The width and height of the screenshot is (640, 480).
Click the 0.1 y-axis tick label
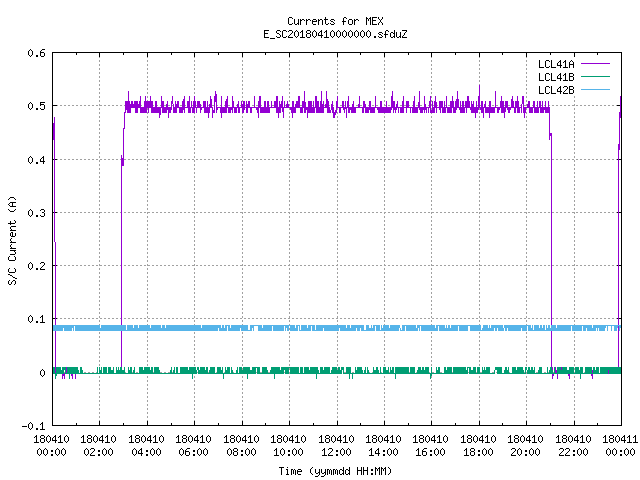tap(36, 319)
